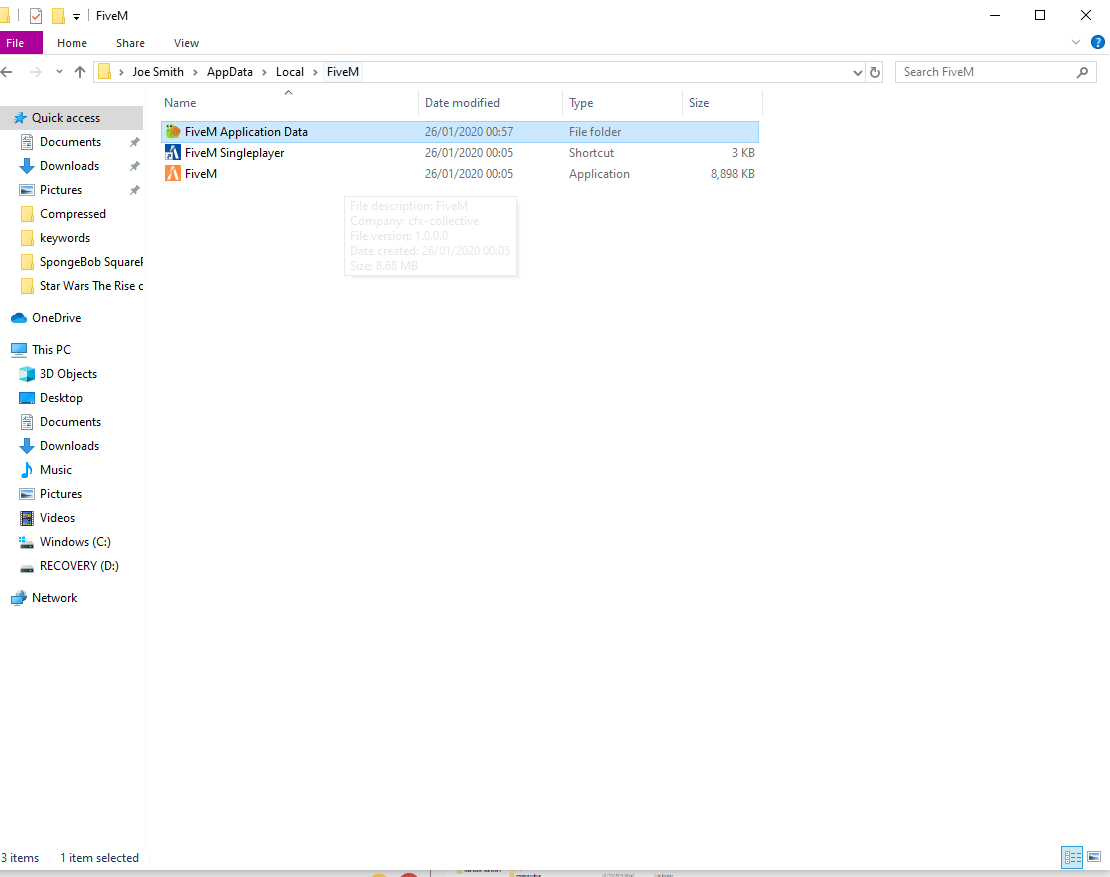Select the details view in the status bar
The image size is (1110, 877).
(x=1072, y=857)
